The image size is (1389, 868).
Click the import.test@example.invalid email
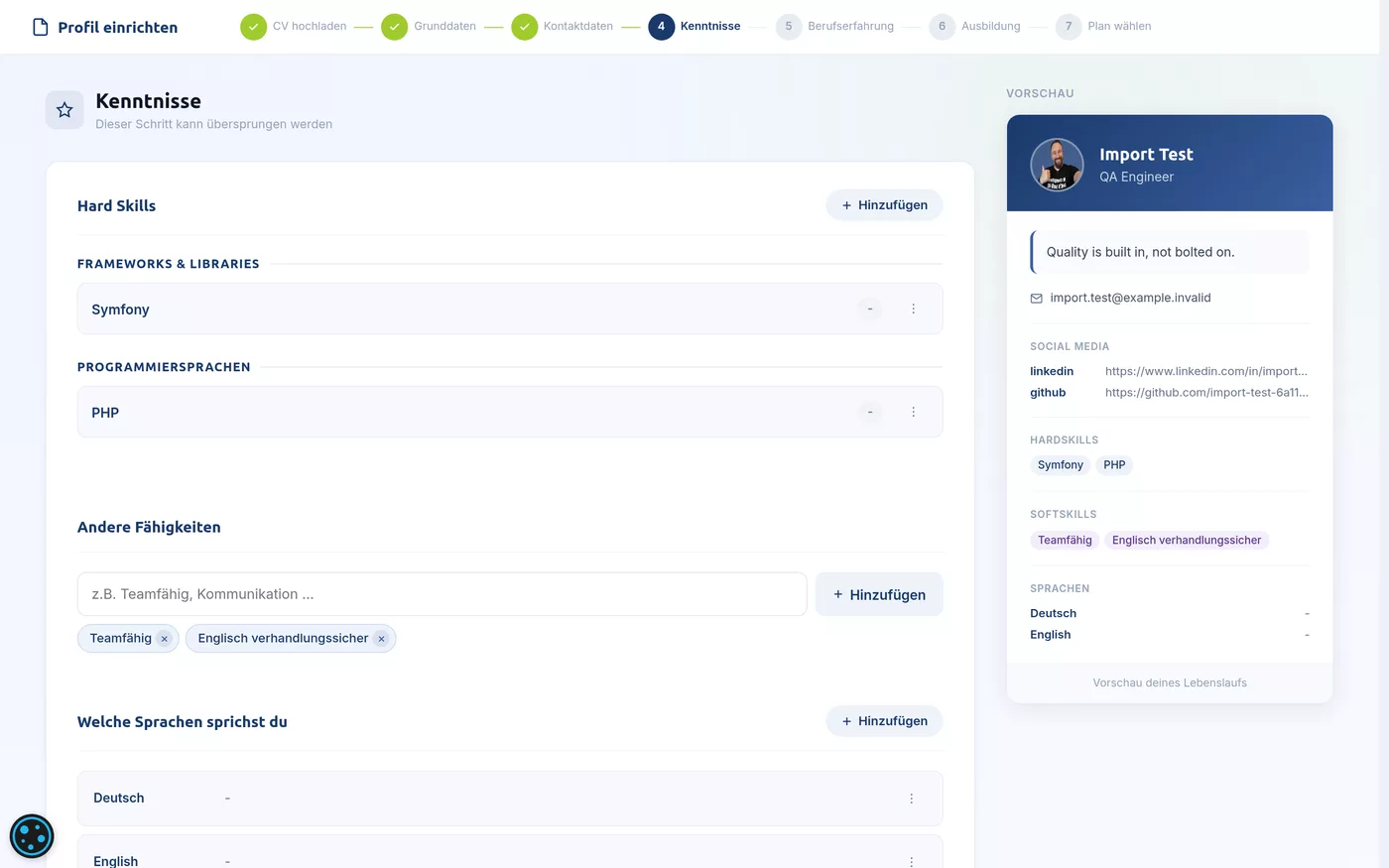tap(1130, 298)
